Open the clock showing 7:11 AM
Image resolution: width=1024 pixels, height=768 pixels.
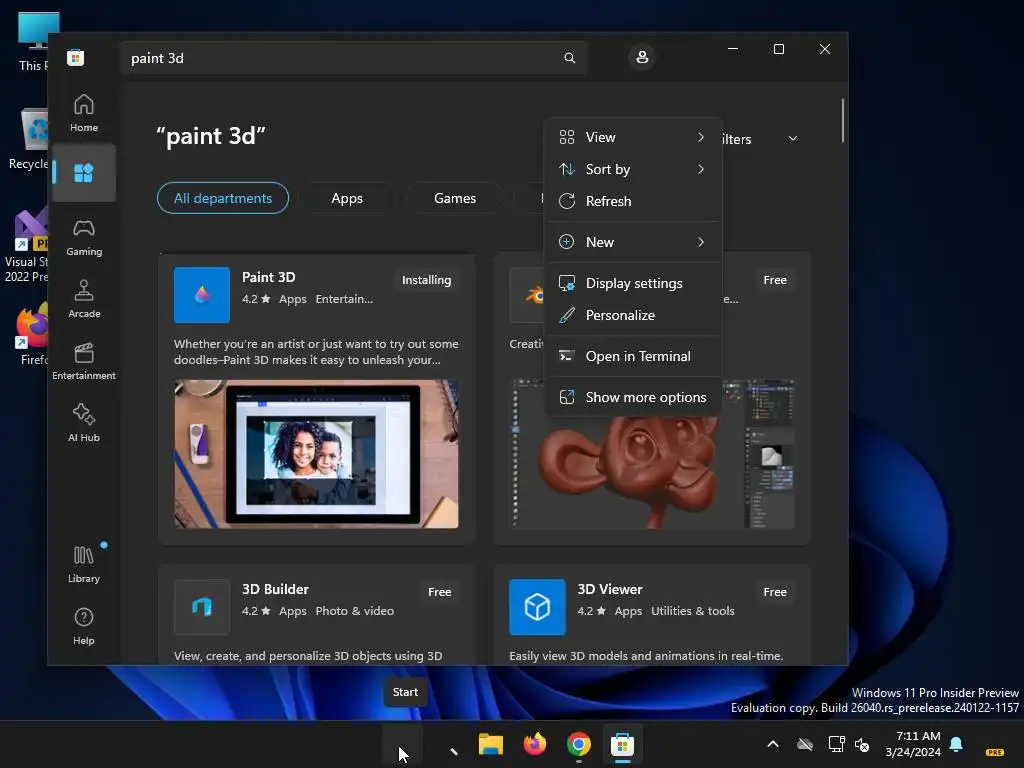[x=914, y=744]
